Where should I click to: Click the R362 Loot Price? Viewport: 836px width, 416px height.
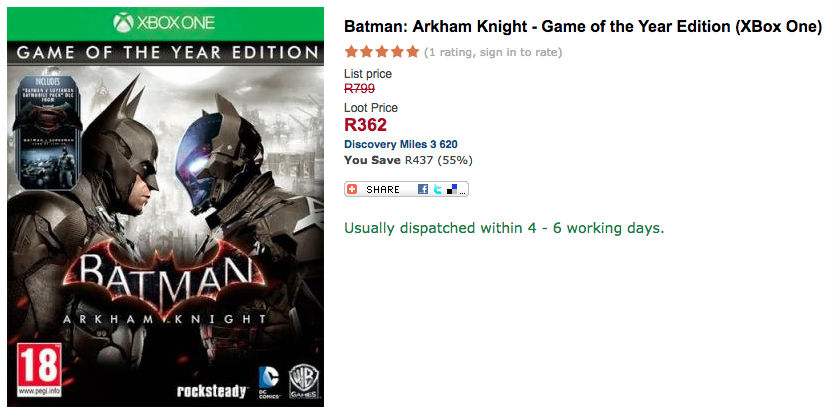click(365, 125)
